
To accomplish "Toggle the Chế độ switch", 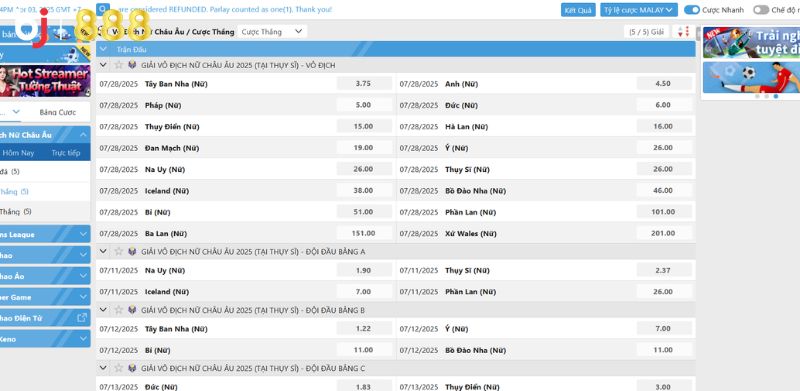I will tap(761, 10).
